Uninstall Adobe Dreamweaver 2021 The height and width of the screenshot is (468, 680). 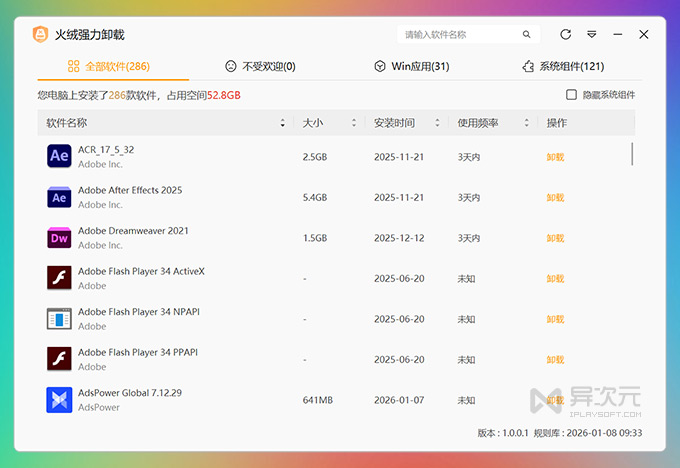[x=555, y=238]
